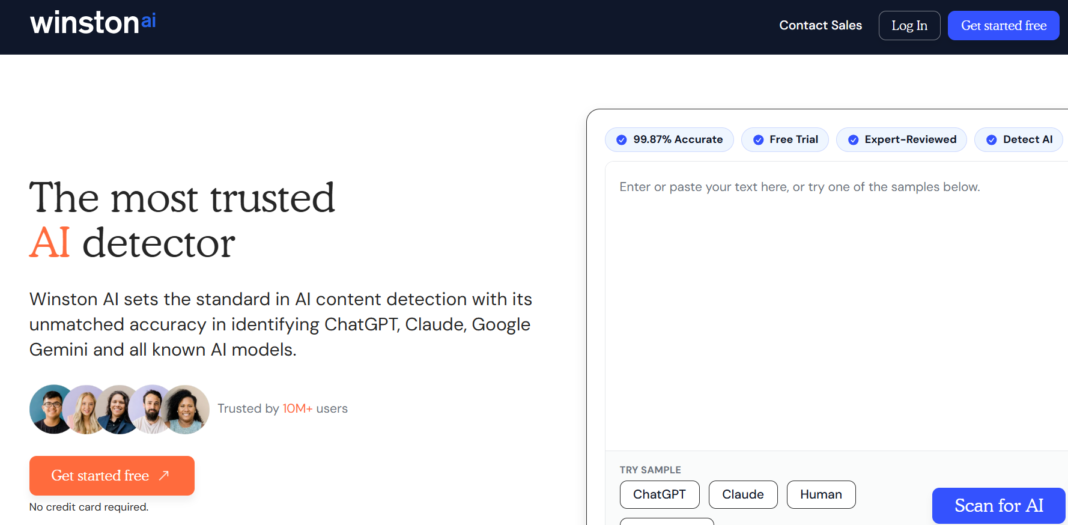Click the Winston AI logo

[93, 22]
